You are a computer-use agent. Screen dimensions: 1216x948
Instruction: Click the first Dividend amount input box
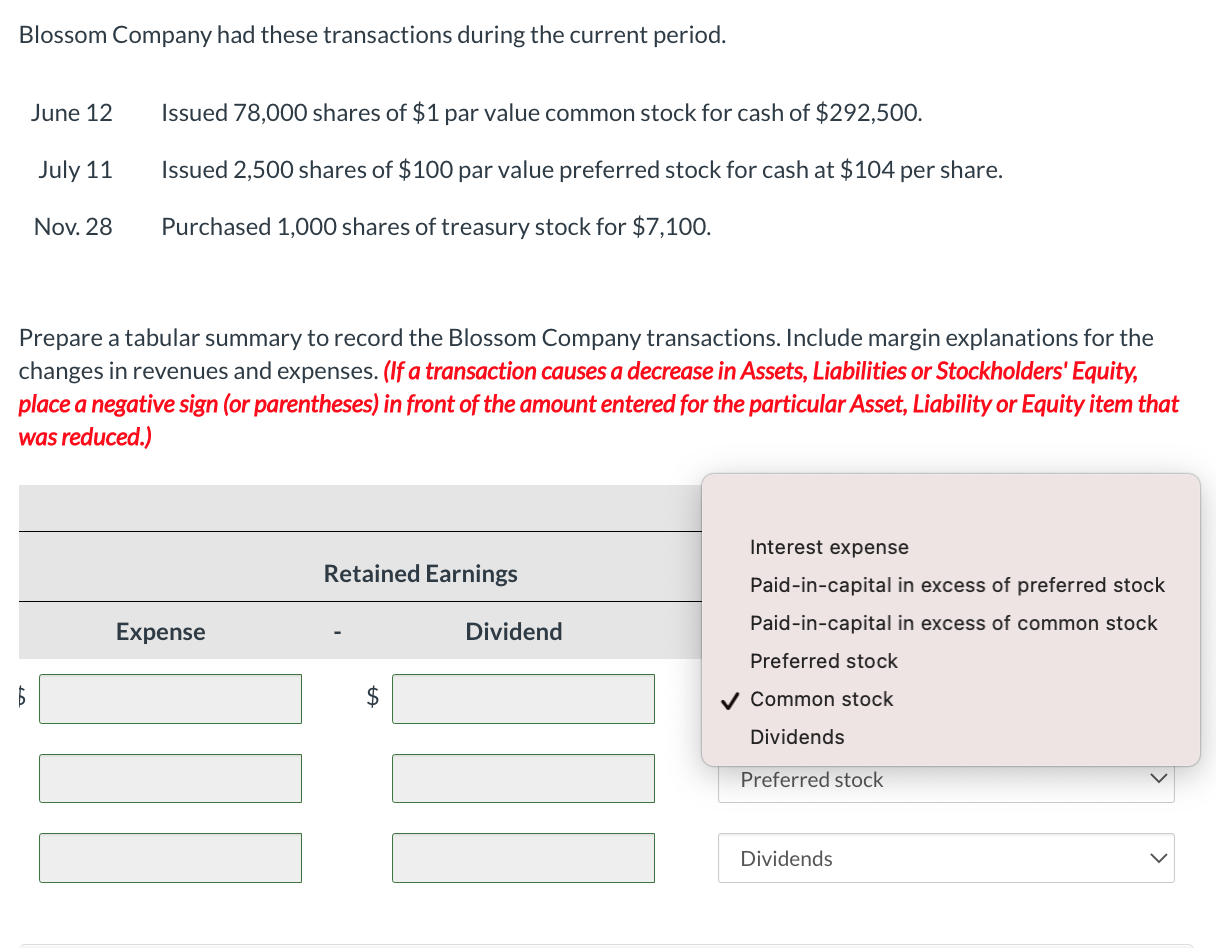pyautogui.click(x=523, y=699)
